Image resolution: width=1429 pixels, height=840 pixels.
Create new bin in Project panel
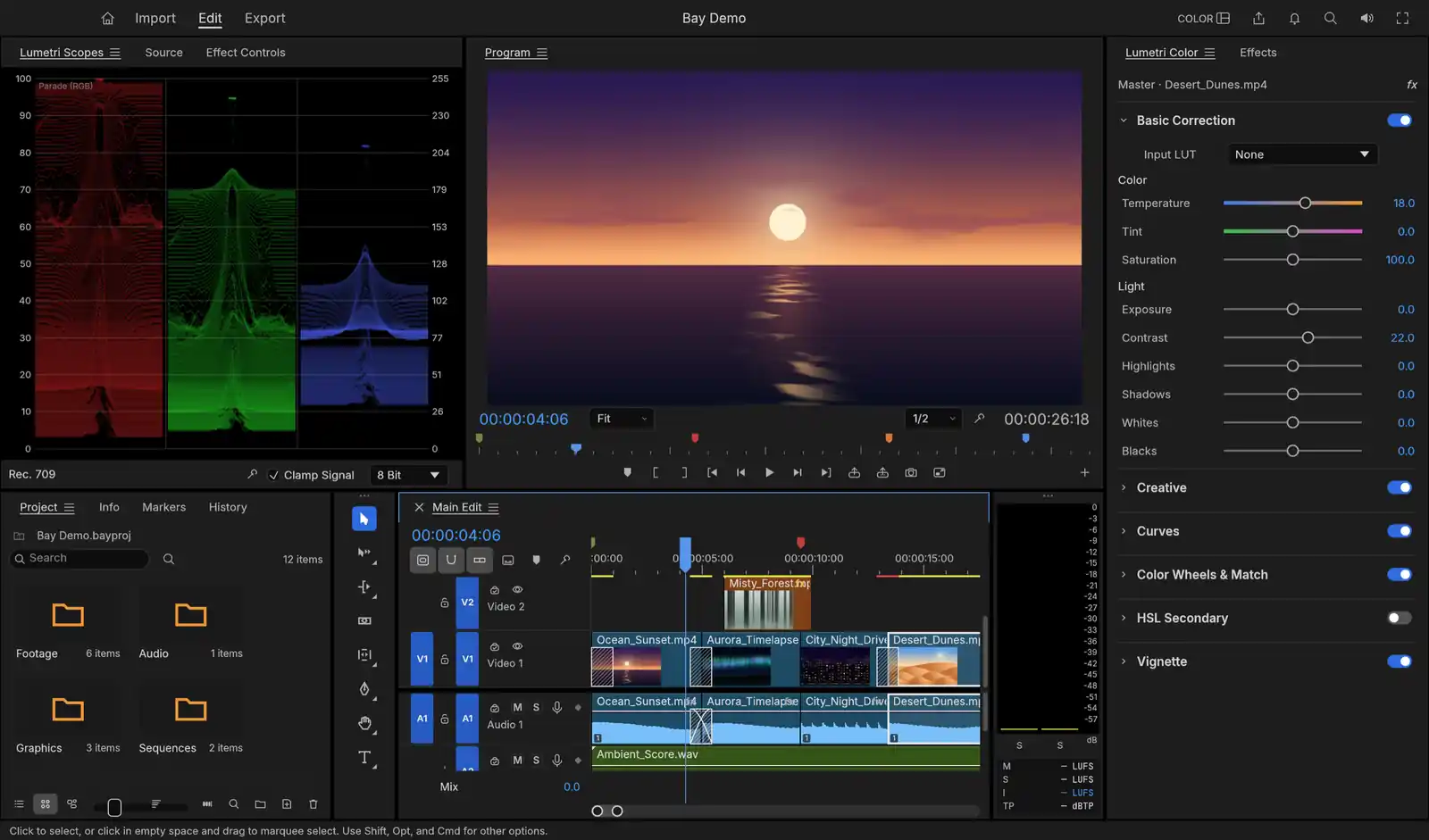pyautogui.click(x=260, y=804)
